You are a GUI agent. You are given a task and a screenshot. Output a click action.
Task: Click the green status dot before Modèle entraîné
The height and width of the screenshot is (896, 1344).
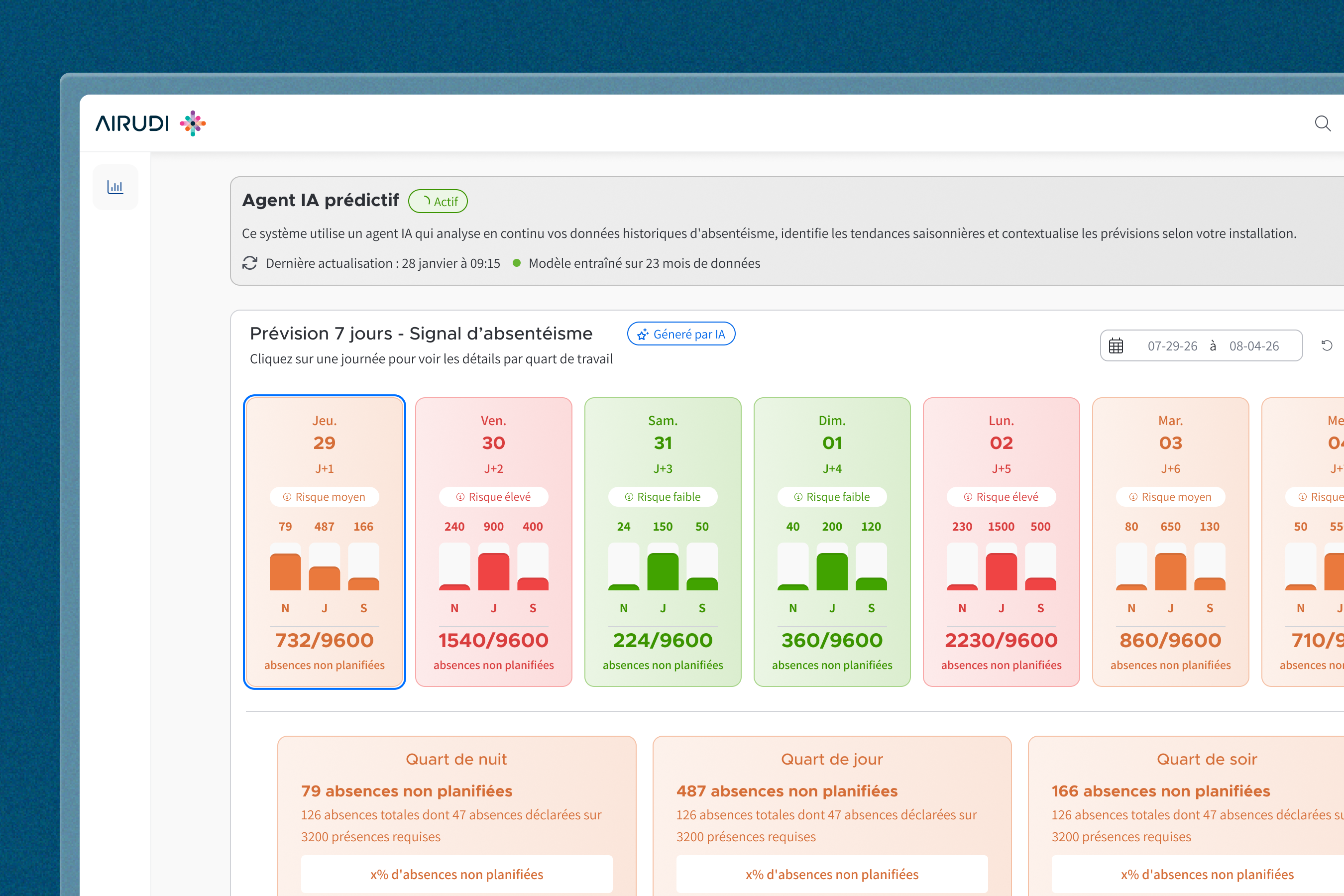(x=517, y=263)
